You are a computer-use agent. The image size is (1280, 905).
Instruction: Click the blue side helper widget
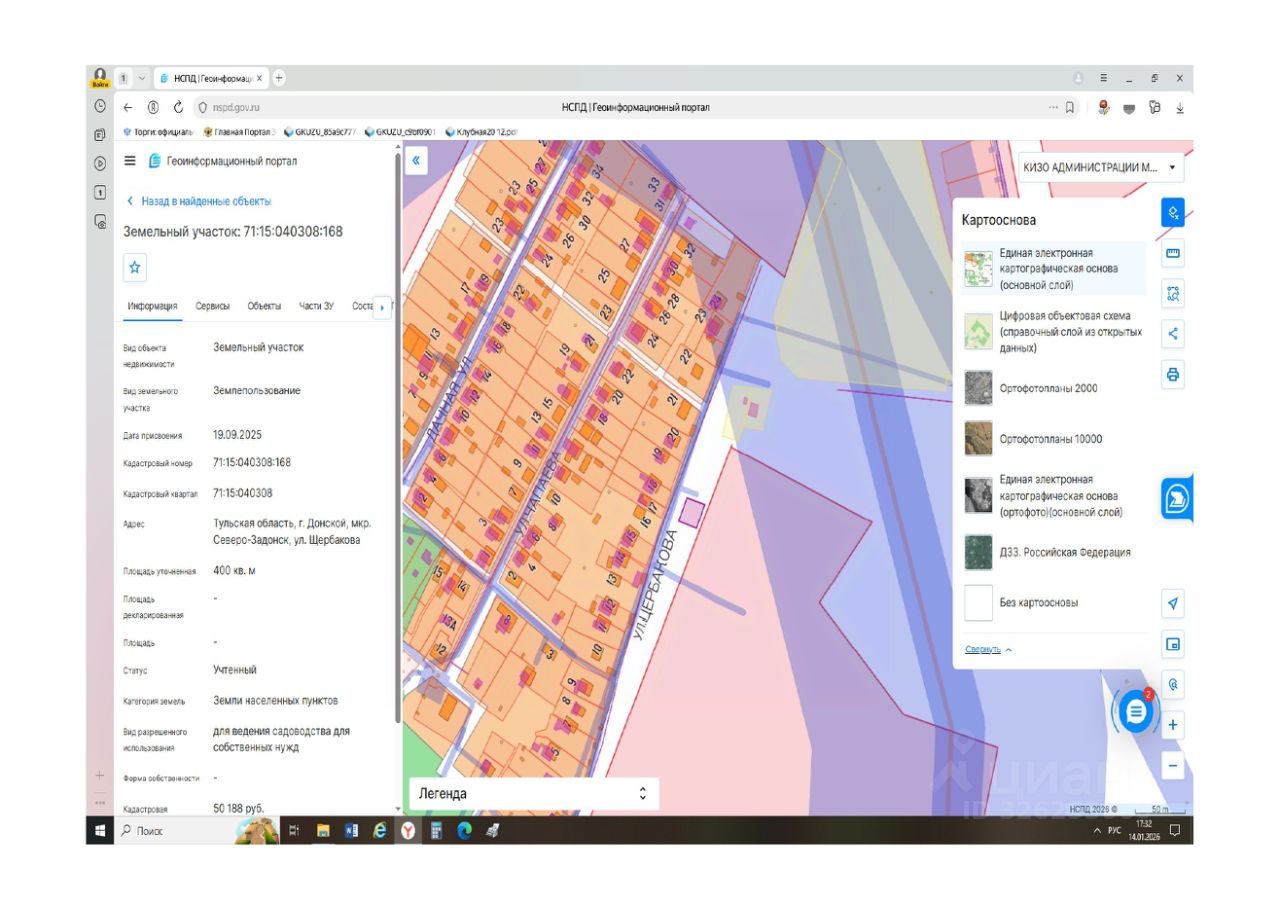click(1177, 498)
